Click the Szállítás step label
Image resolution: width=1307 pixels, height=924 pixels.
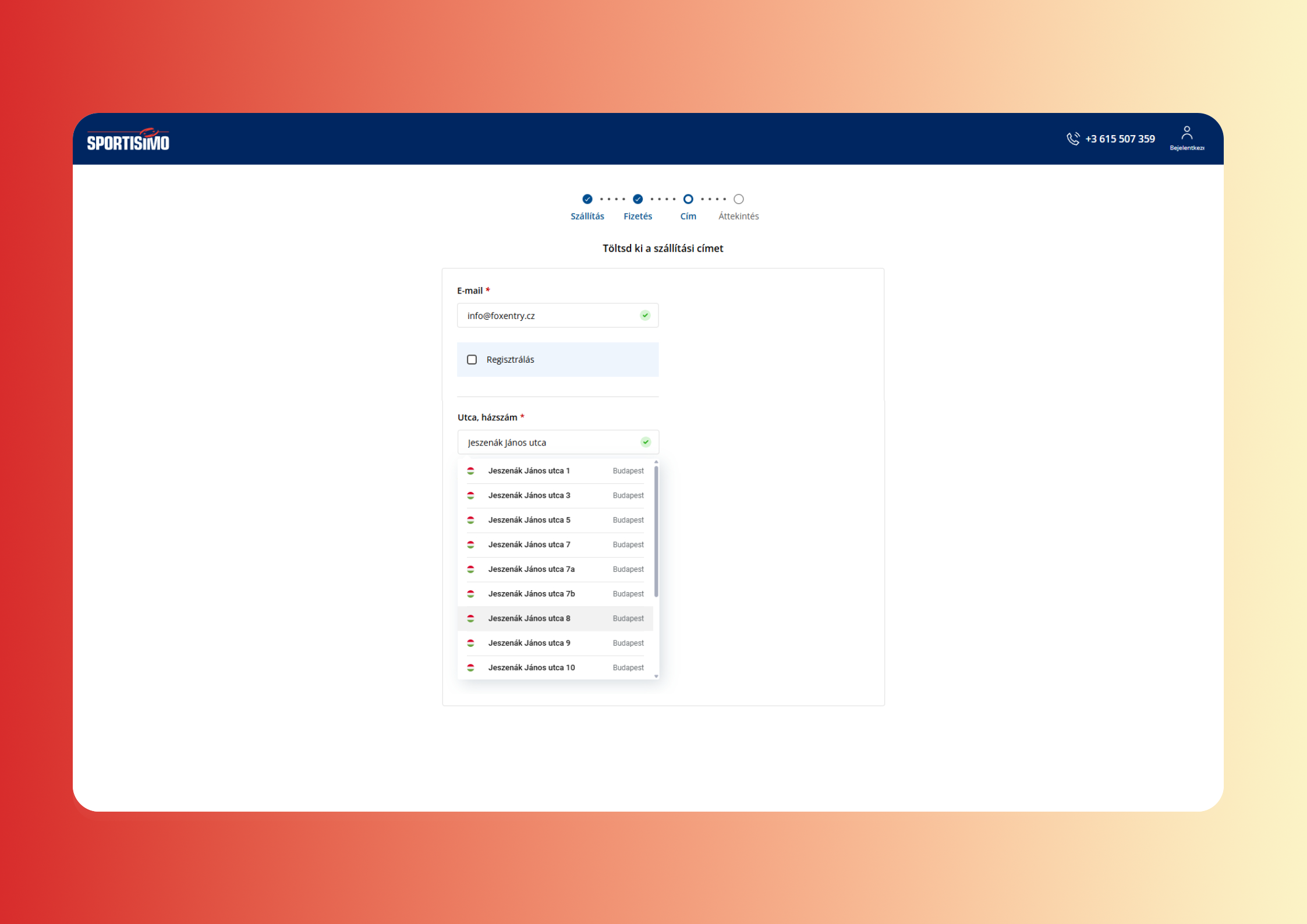(587, 217)
